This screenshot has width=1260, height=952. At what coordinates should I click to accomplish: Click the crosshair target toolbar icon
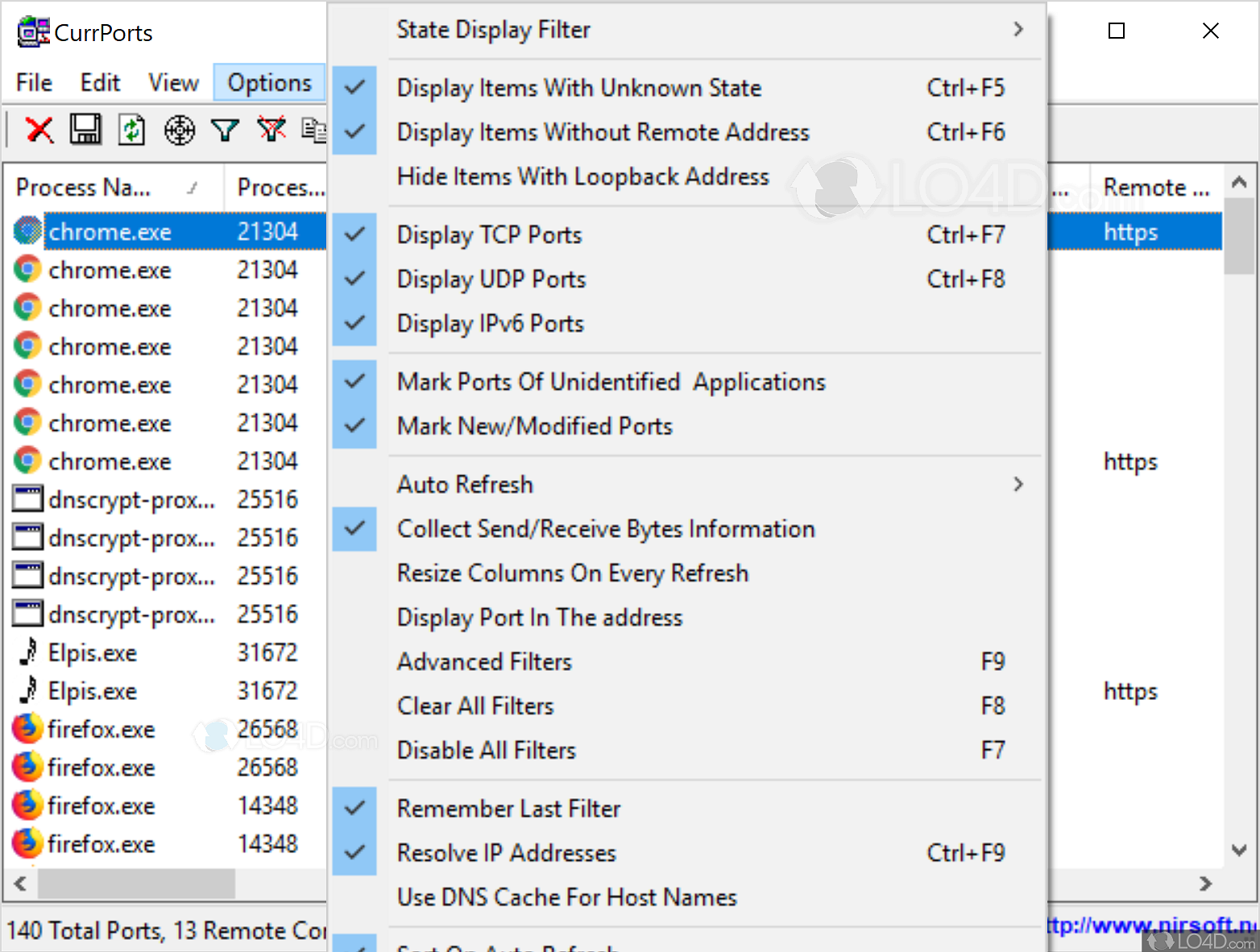179,129
